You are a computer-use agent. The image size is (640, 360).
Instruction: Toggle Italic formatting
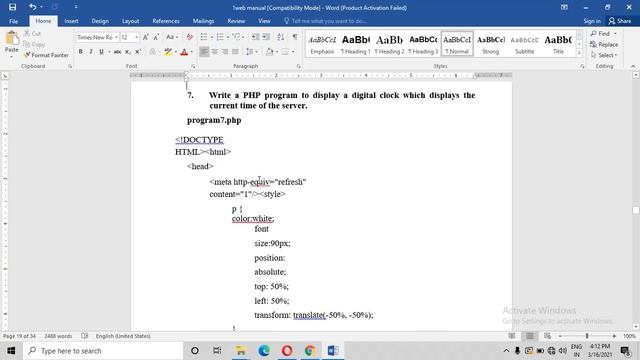91,52
